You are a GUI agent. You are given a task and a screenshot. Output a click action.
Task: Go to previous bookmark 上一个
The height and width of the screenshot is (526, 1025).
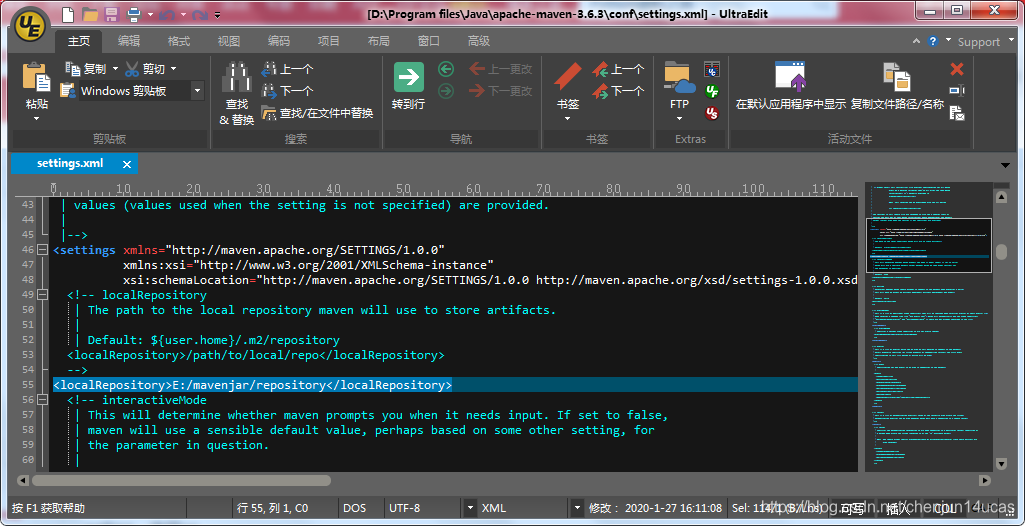618,69
